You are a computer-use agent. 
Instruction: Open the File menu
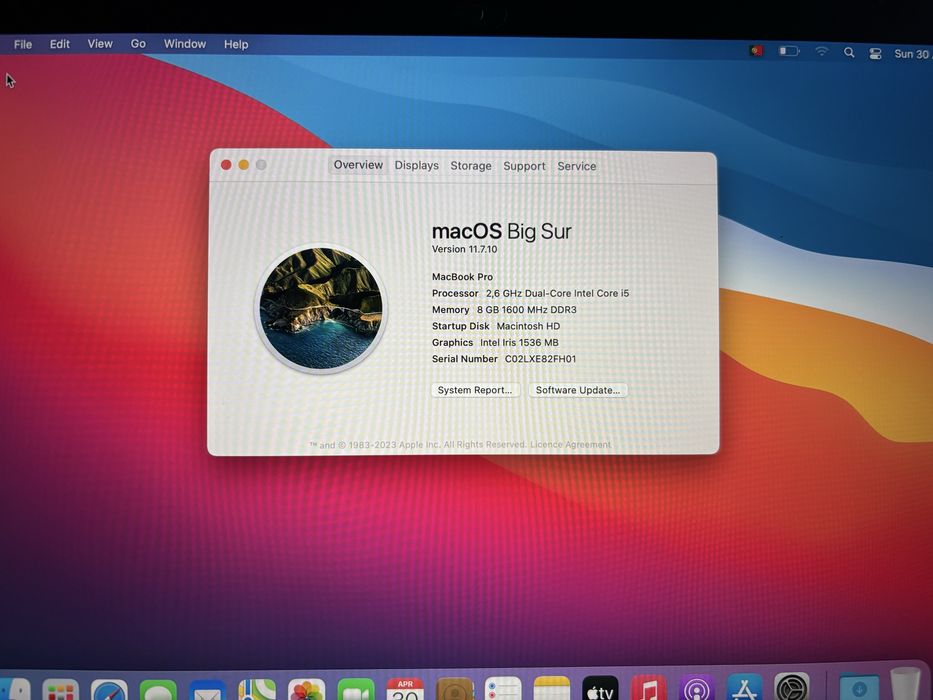click(x=23, y=44)
